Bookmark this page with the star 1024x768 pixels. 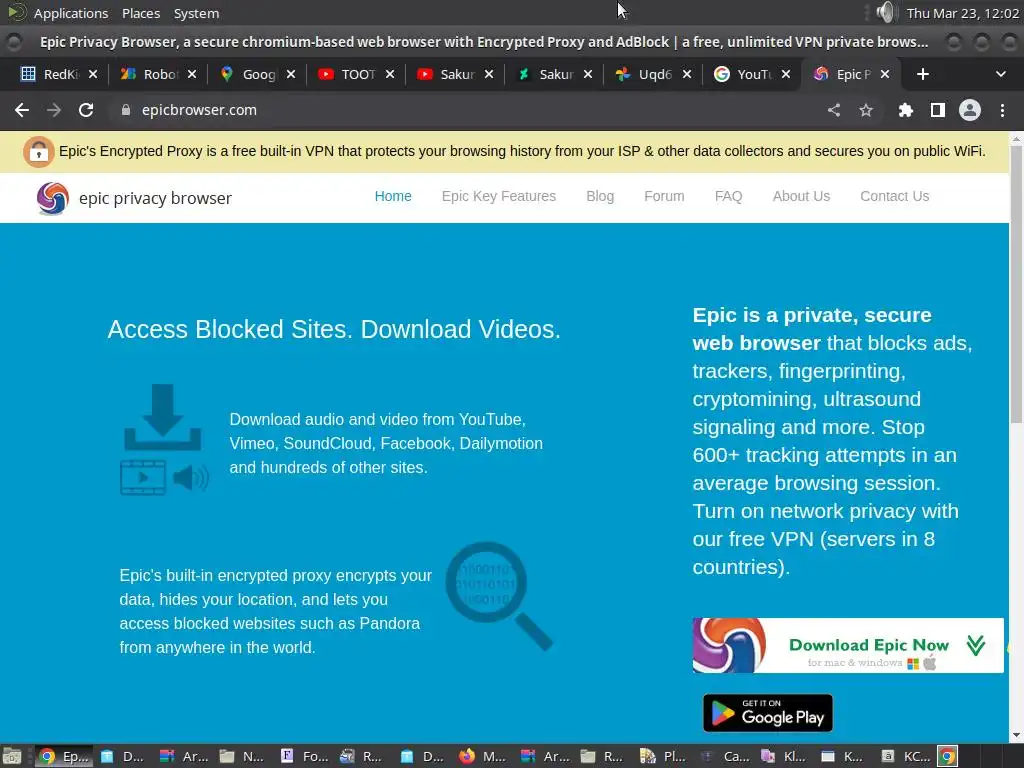pos(866,110)
